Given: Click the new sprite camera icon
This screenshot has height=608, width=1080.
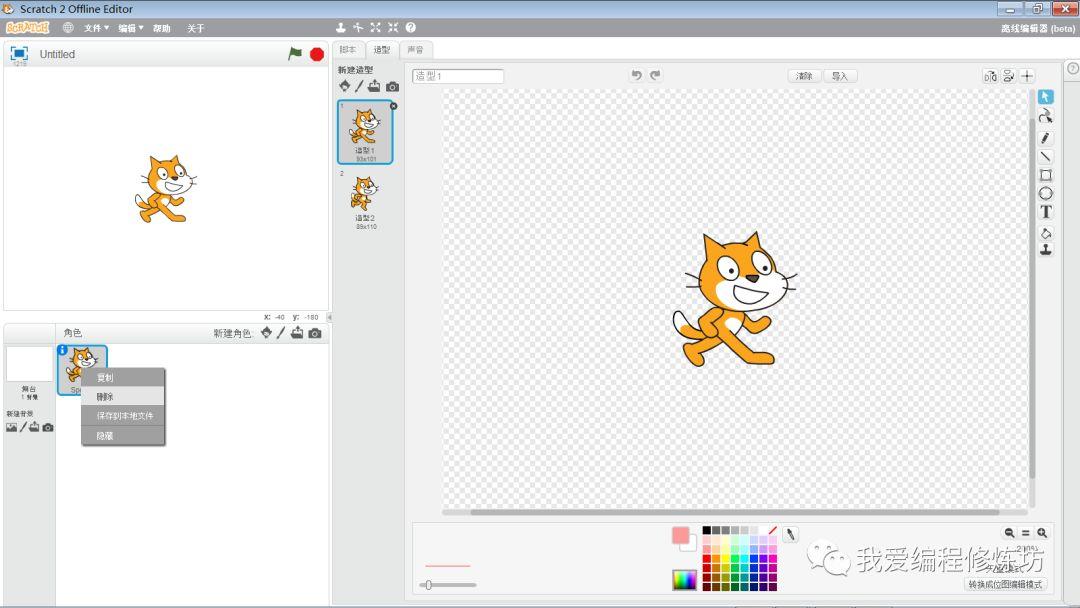Looking at the screenshot, I should [x=315, y=334].
